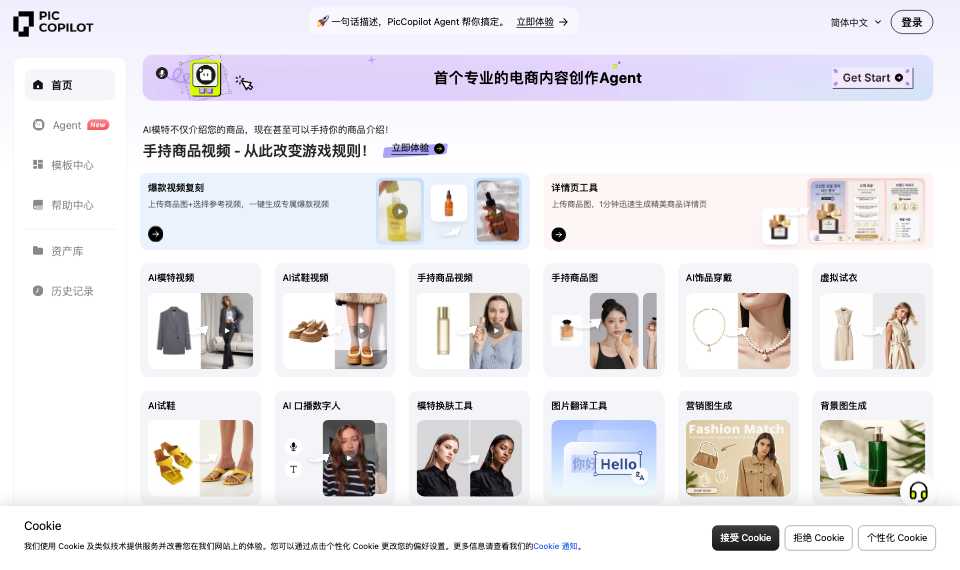The image size is (960, 570).
Task: Click the template grid icon beside 模板中心
Action: (38, 164)
